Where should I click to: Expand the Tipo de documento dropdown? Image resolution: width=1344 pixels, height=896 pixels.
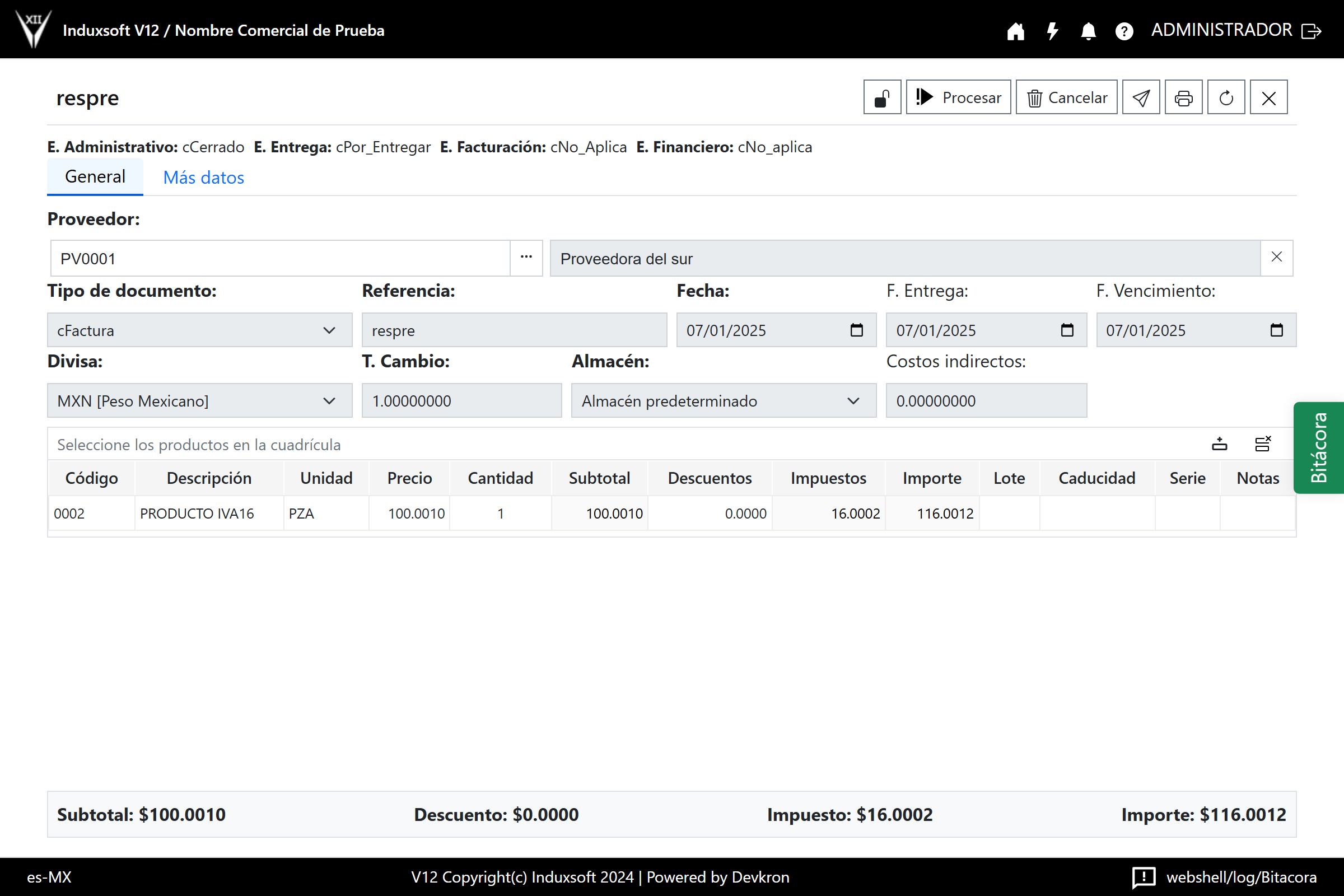[199, 330]
